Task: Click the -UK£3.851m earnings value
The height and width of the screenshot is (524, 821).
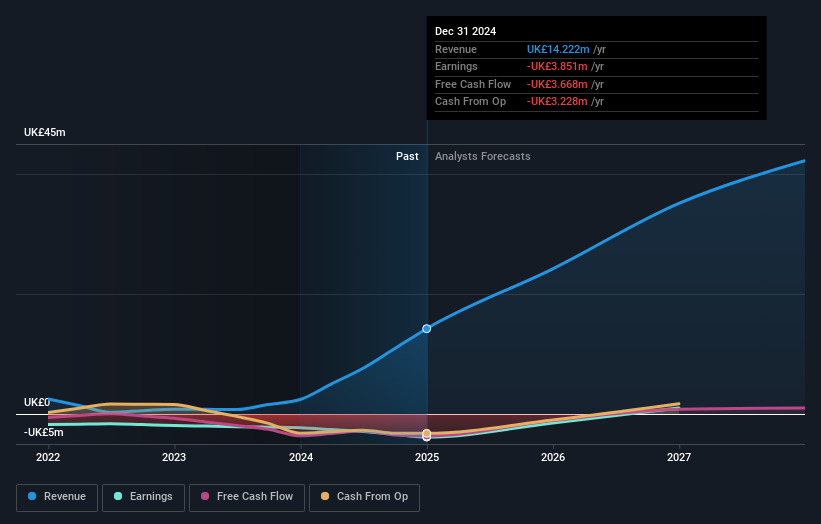Action: tap(557, 66)
